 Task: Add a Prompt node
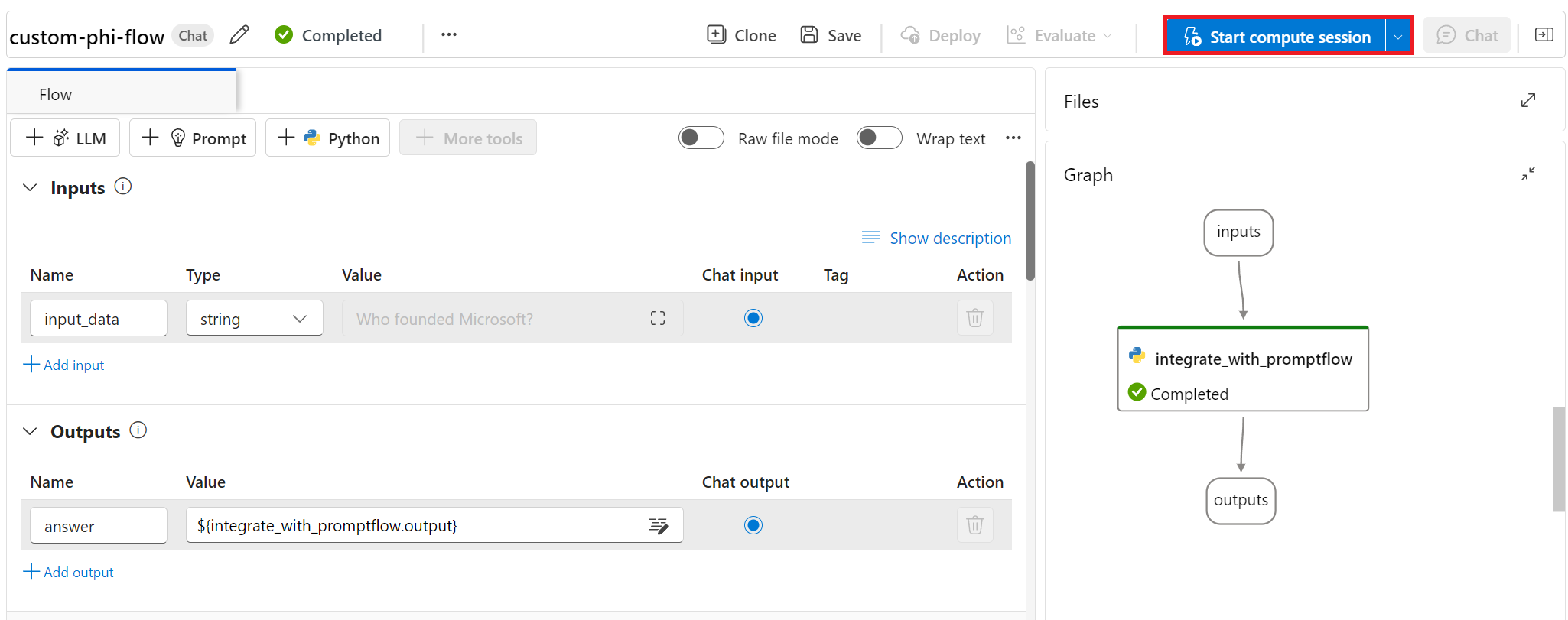pos(193,138)
